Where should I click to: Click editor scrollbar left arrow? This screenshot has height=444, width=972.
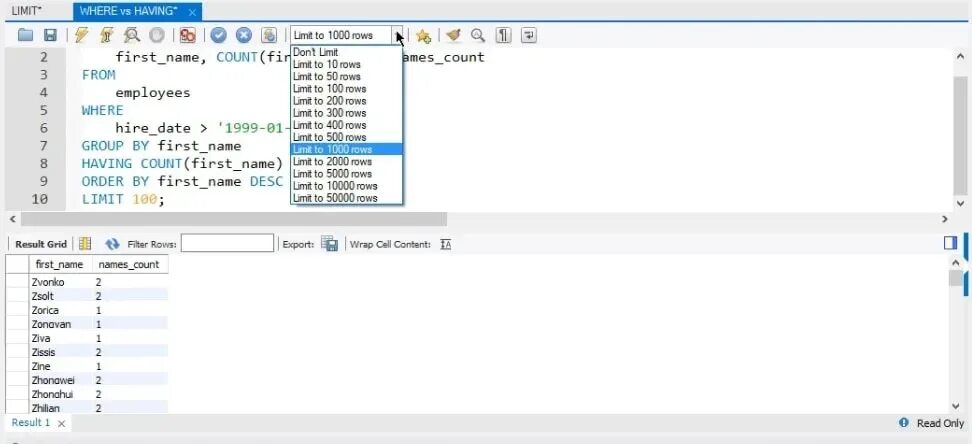(x=12, y=219)
